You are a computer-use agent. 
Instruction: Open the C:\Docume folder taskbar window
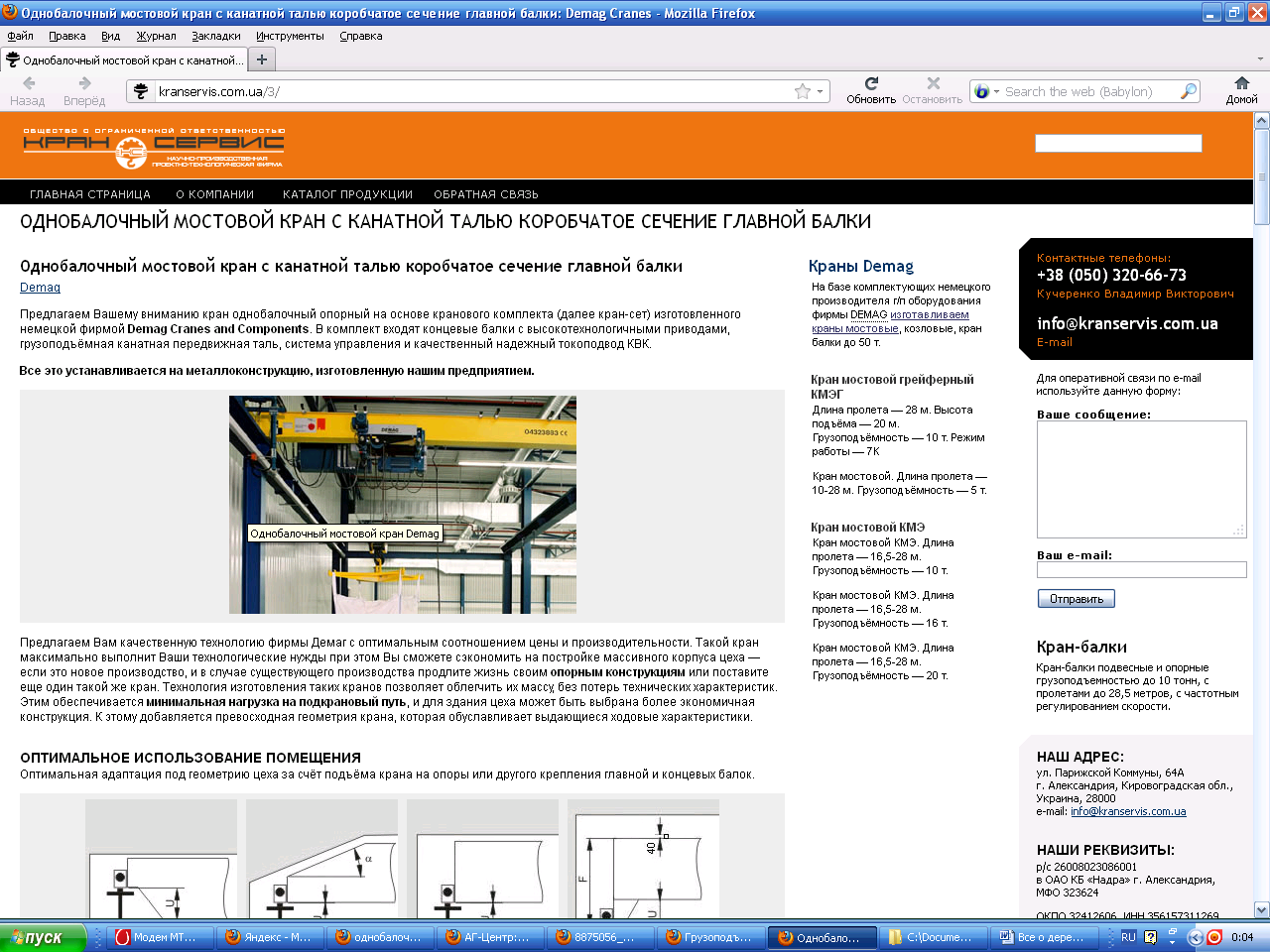coord(933,937)
